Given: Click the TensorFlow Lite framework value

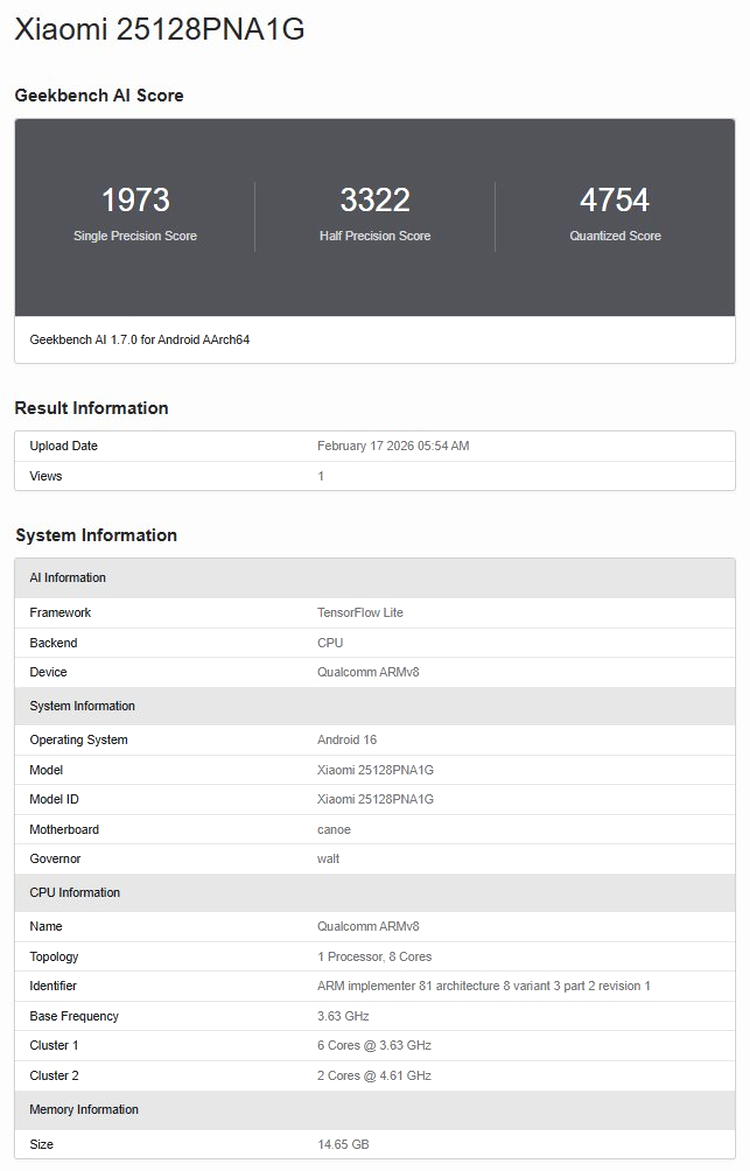Looking at the screenshot, I should click(360, 613).
